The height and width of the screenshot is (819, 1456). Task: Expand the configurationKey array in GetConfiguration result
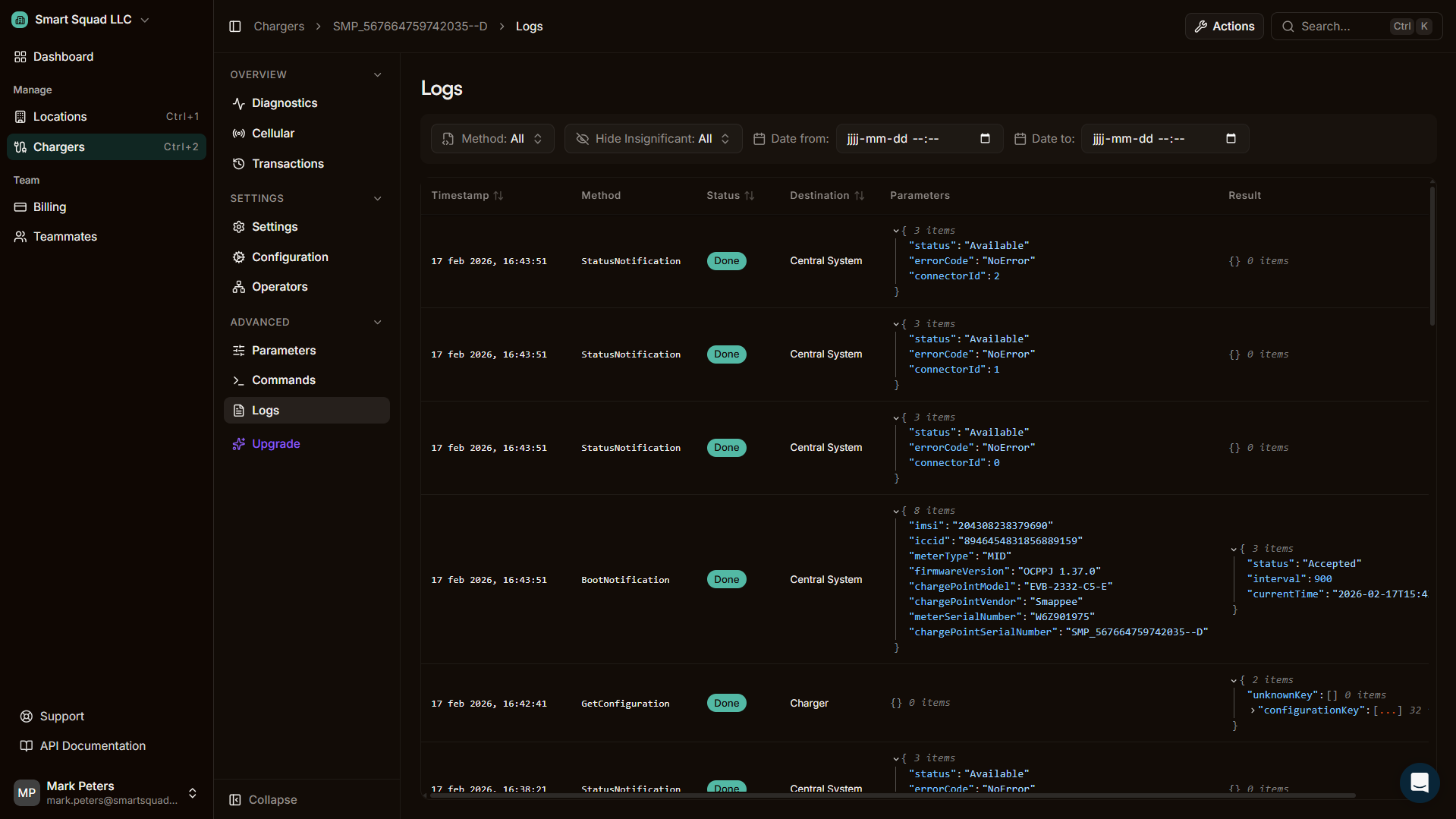[1251, 710]
